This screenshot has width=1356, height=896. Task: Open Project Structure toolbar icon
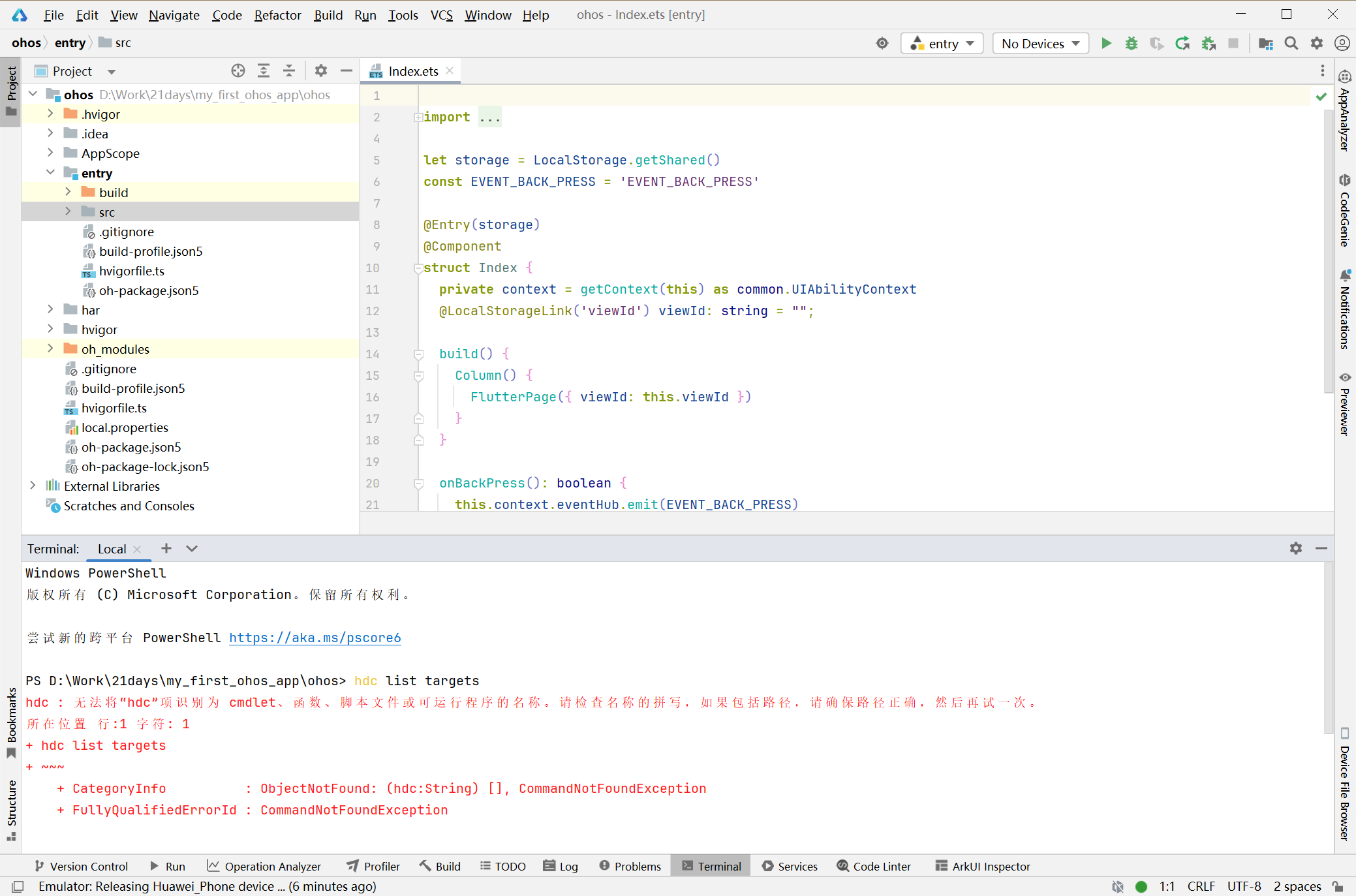1265,44
